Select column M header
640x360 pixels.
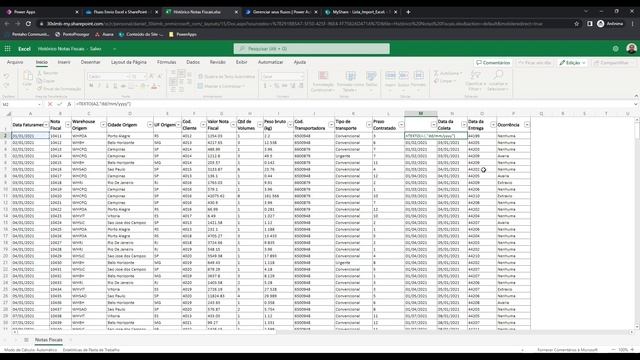click(421, 113)
